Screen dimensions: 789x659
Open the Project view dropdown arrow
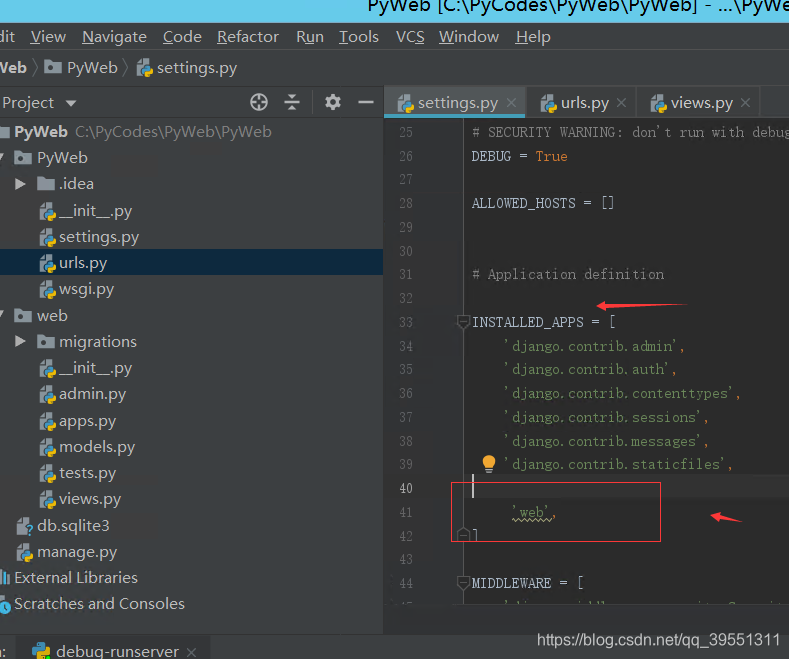[71, 104]
